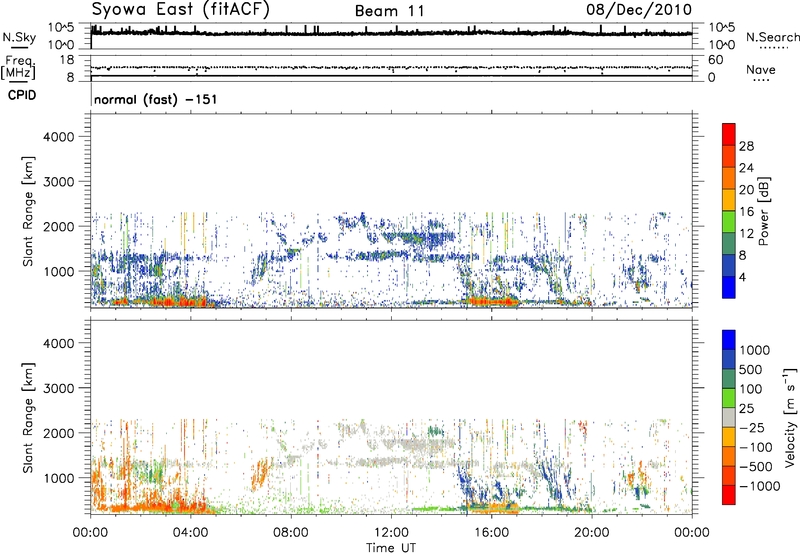The height and width of the screenshot is (554, 800).
Task: Pick the yellow 16-20 dB power colorbar segment
Action: click(729, 200)
